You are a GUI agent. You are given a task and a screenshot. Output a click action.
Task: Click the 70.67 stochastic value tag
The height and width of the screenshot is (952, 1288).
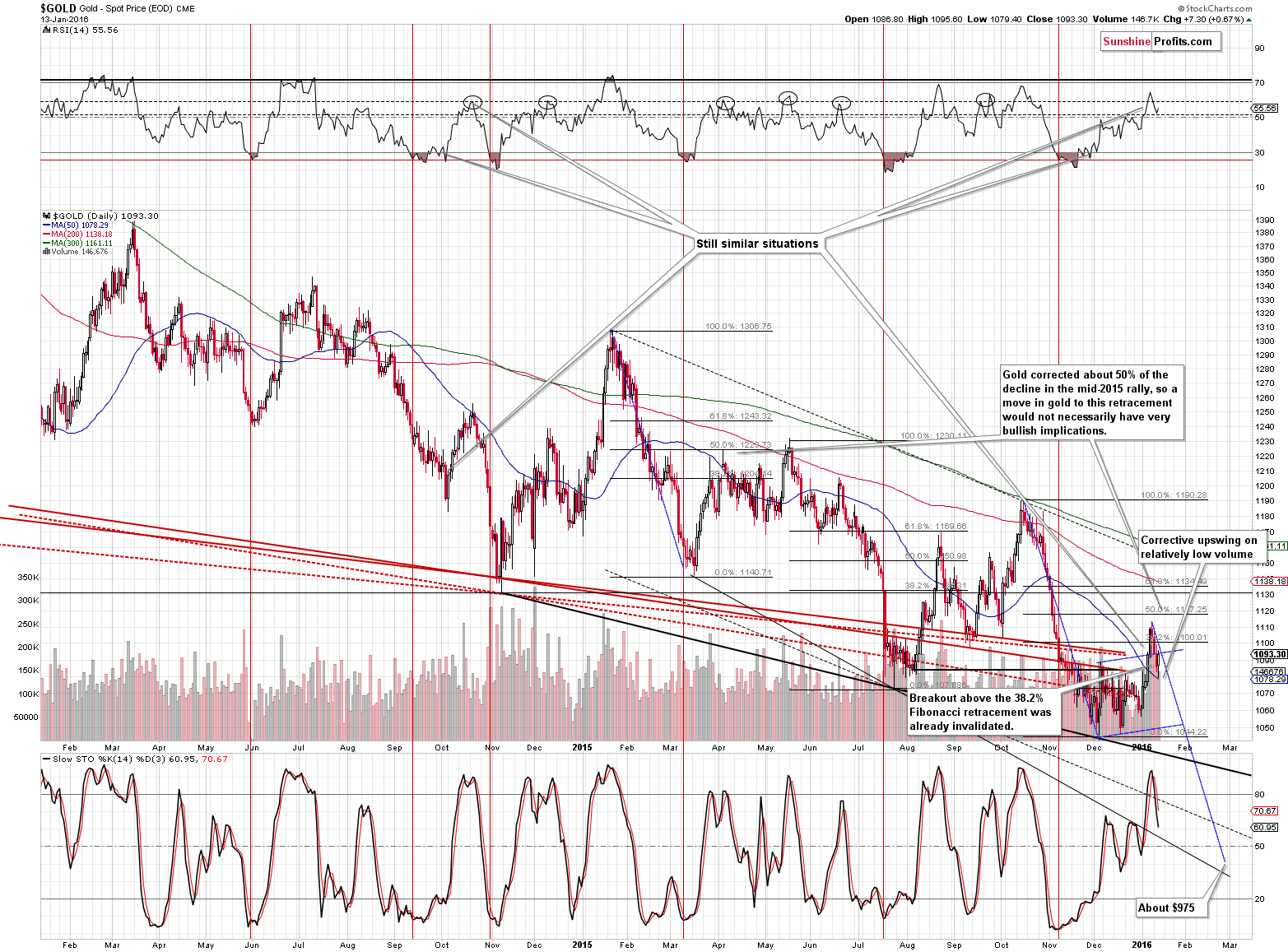[x=1265, y=811]
